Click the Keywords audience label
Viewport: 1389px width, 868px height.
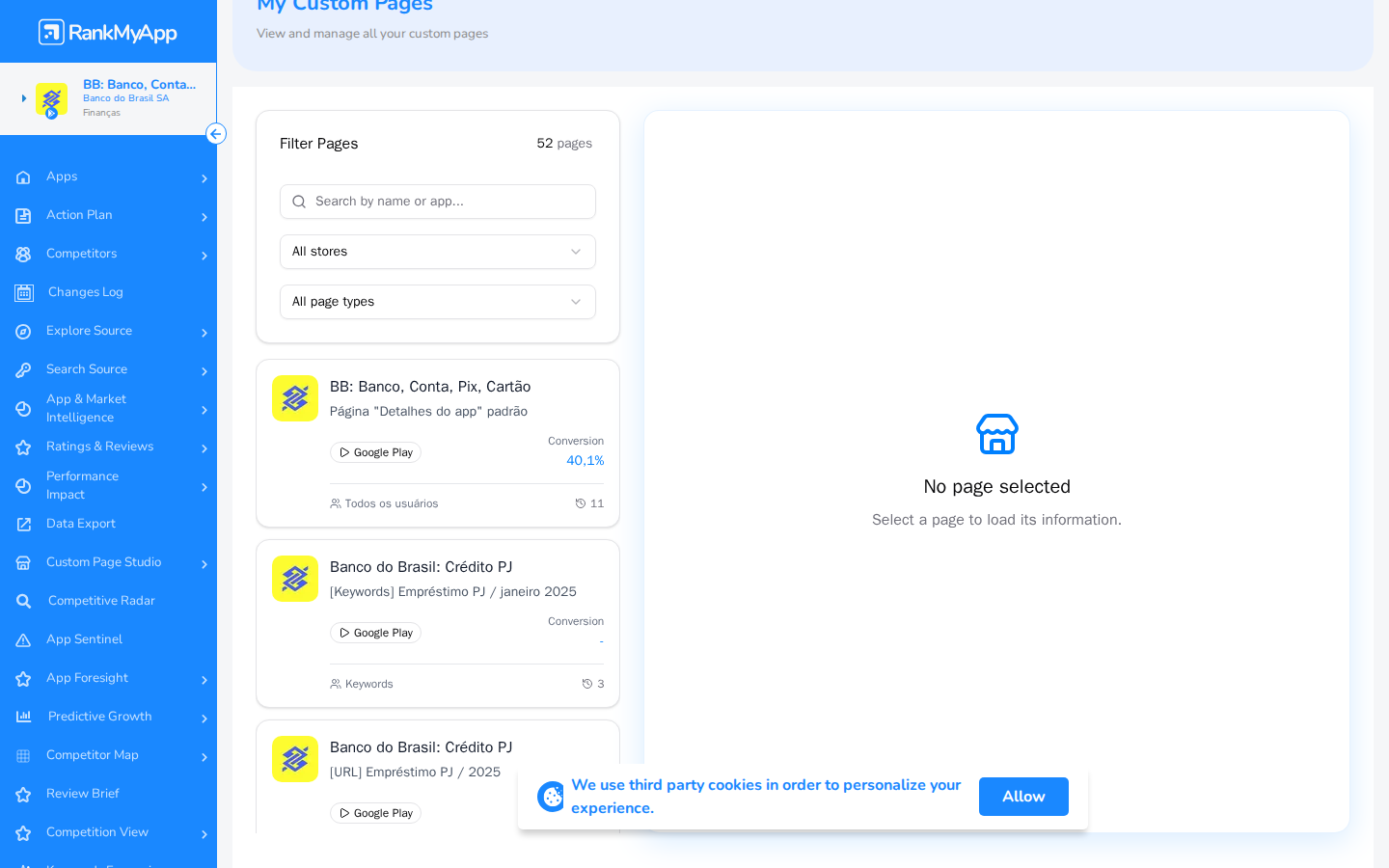pyautogui.click(x=369, y=684)
